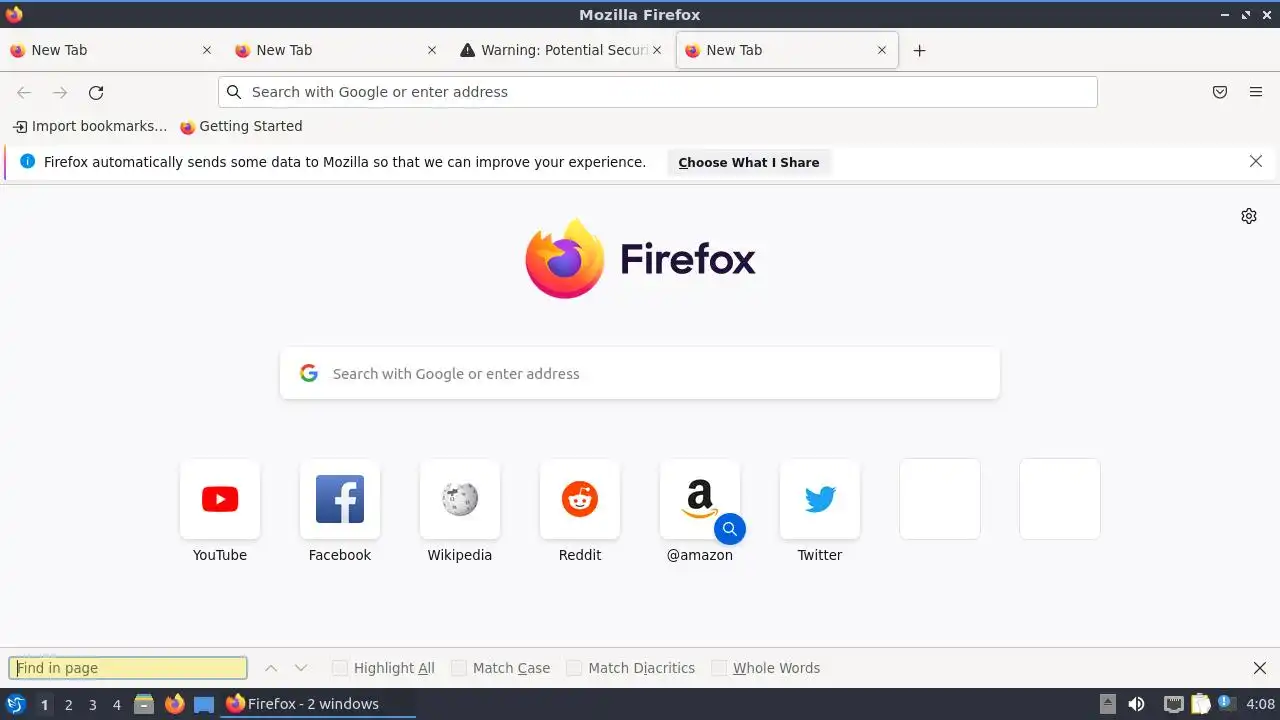This screenshot has width=1280, height=720.
Task: Click Import bookmarks in bookmarks toolbar
Action: coord(90,126)
